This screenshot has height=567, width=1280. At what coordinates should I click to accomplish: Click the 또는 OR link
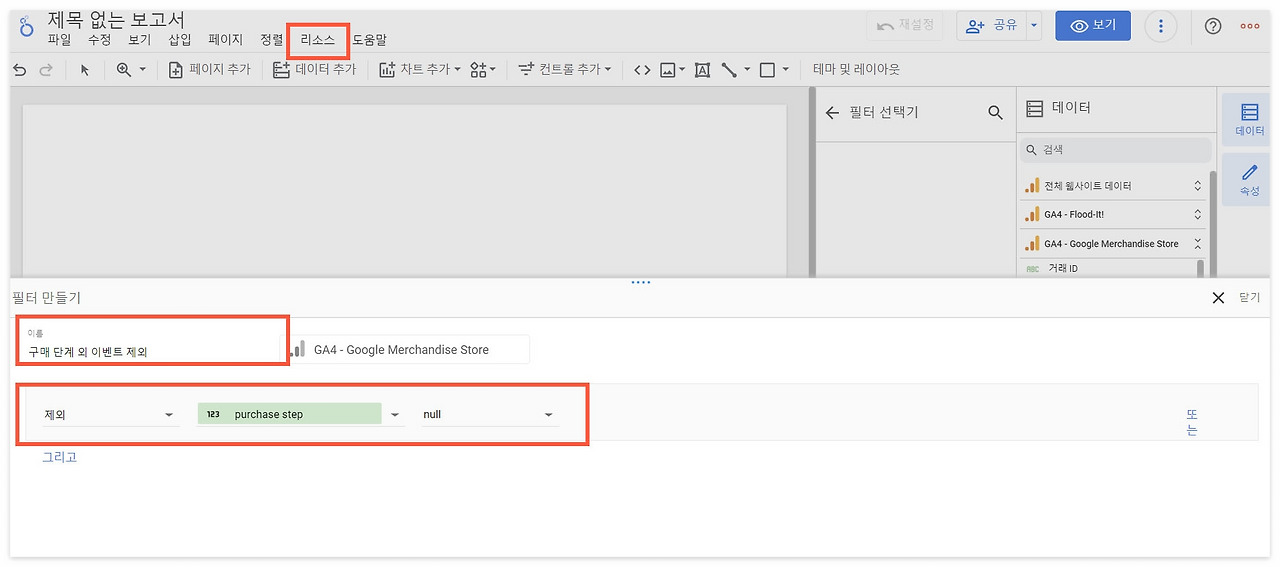coord(1192,422)
